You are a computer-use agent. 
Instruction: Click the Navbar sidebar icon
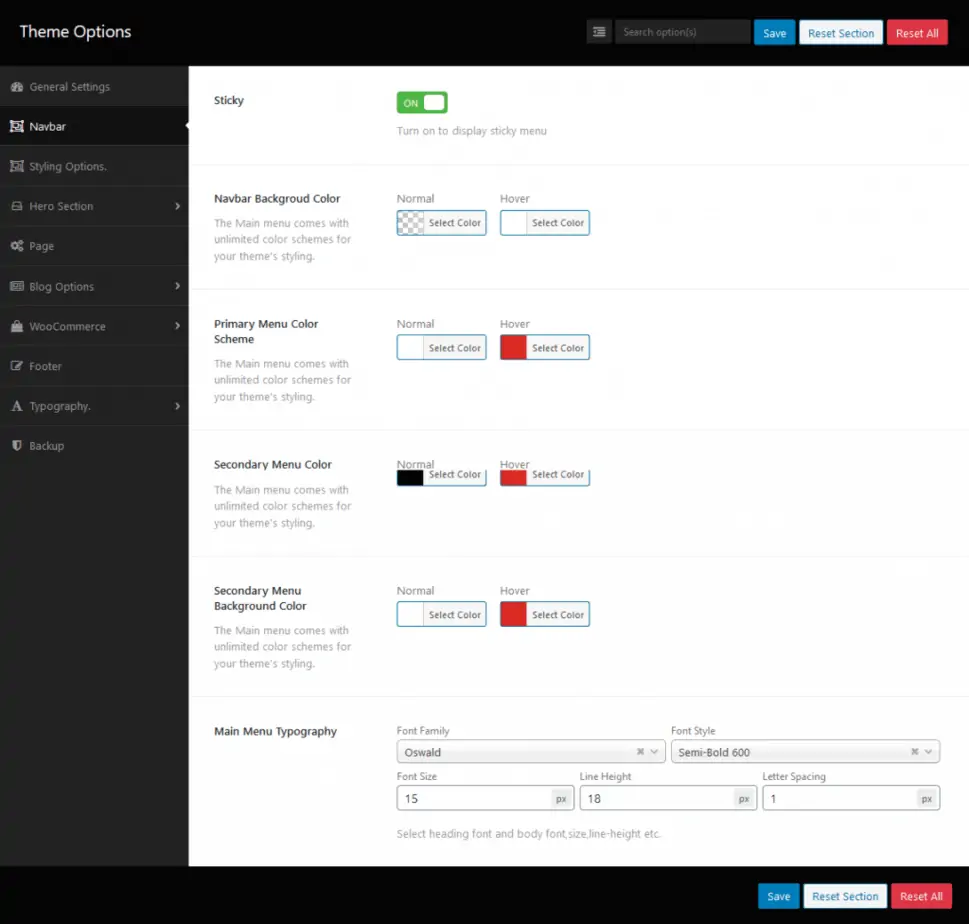(x=17, y=126)
